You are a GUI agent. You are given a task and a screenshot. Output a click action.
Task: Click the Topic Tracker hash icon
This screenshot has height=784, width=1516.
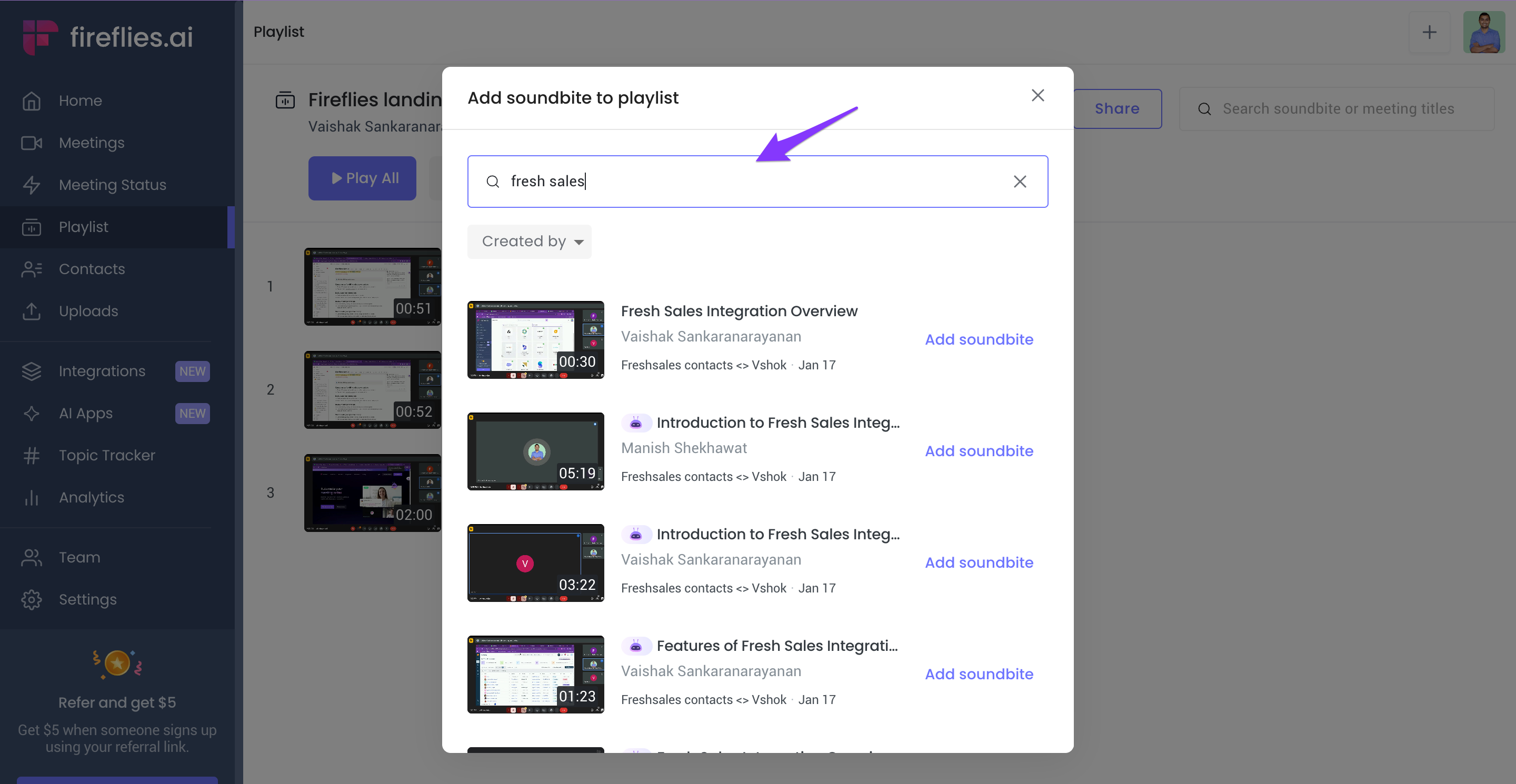point(31,455)
